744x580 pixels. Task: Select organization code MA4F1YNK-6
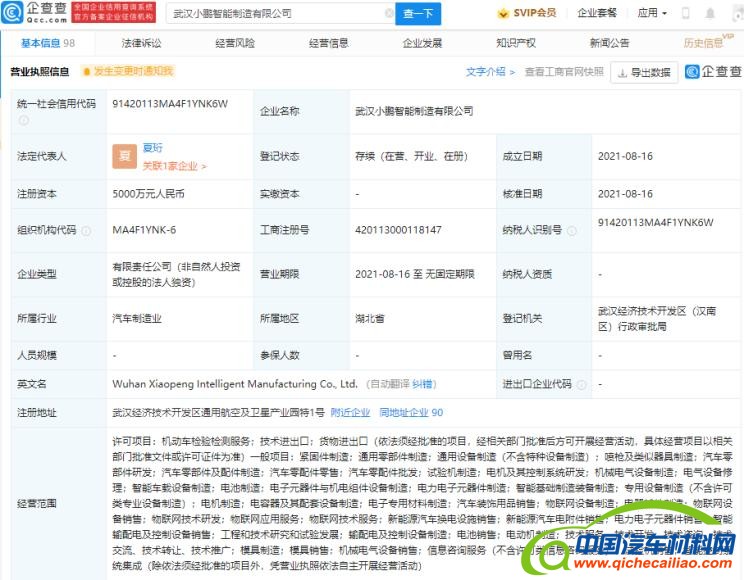[144, 230]
